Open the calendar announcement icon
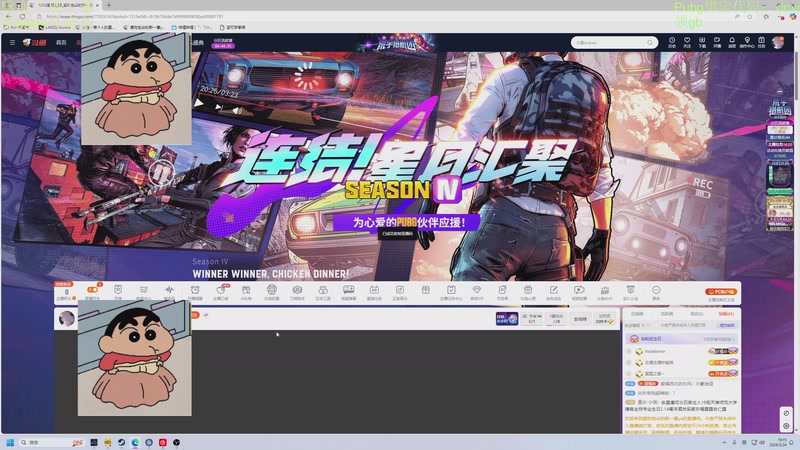Viewport: 800px width, 450px height. point(374,292)
